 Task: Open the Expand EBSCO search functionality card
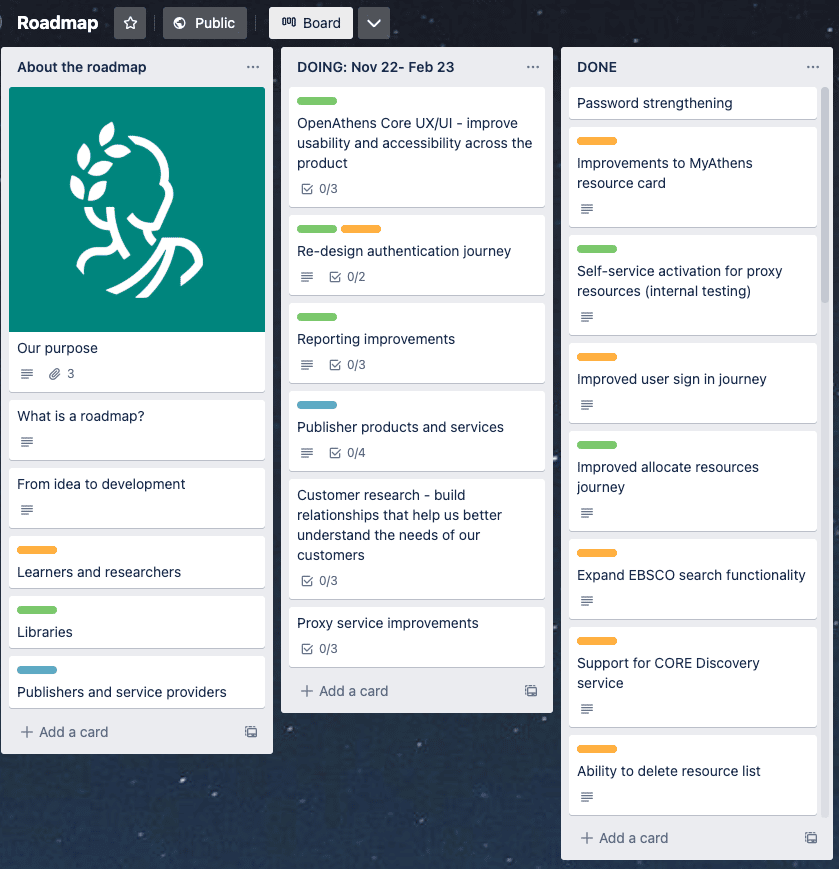click(693, 579)
